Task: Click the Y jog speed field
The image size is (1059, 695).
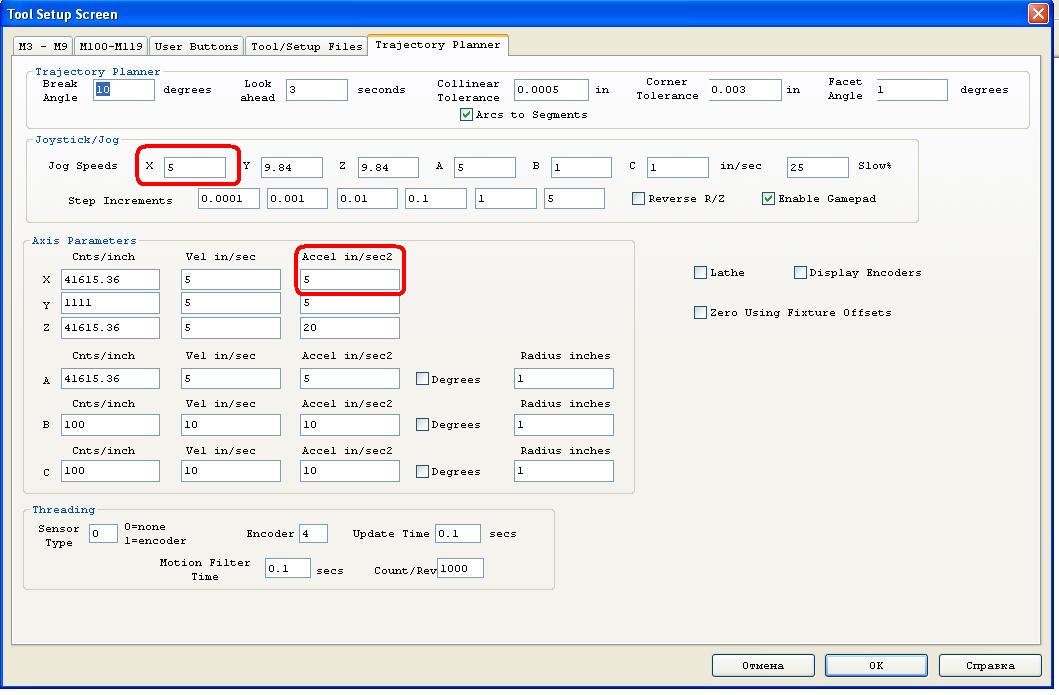Action: click(x=292, y=168)
